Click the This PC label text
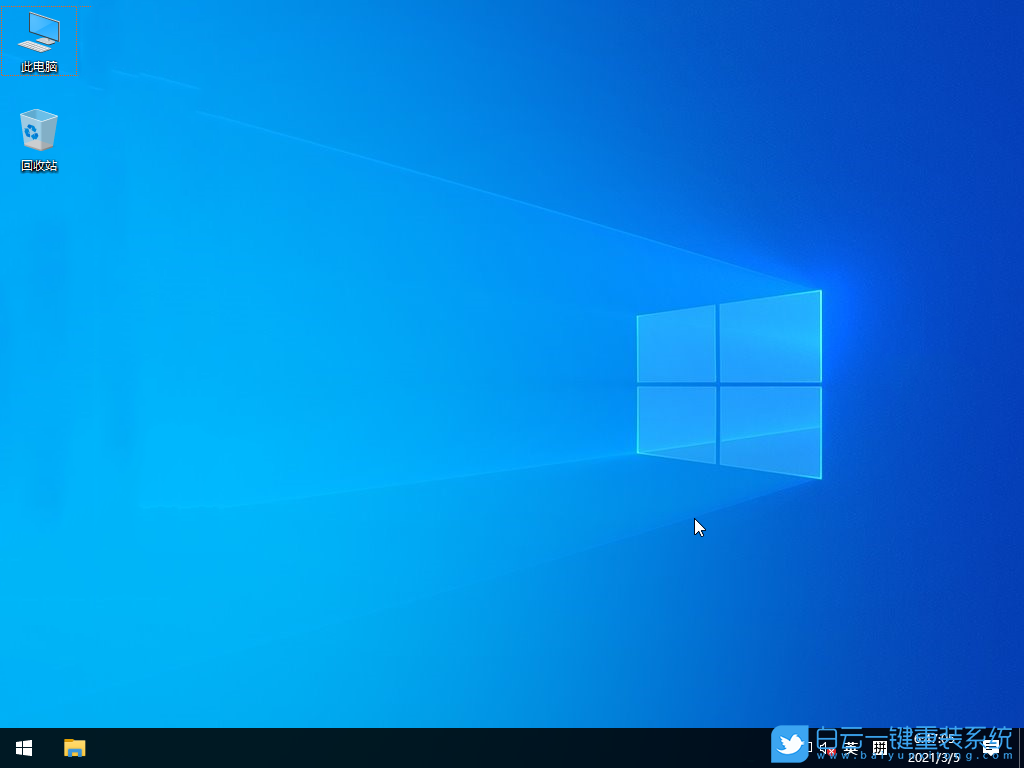 click(38, 69)
